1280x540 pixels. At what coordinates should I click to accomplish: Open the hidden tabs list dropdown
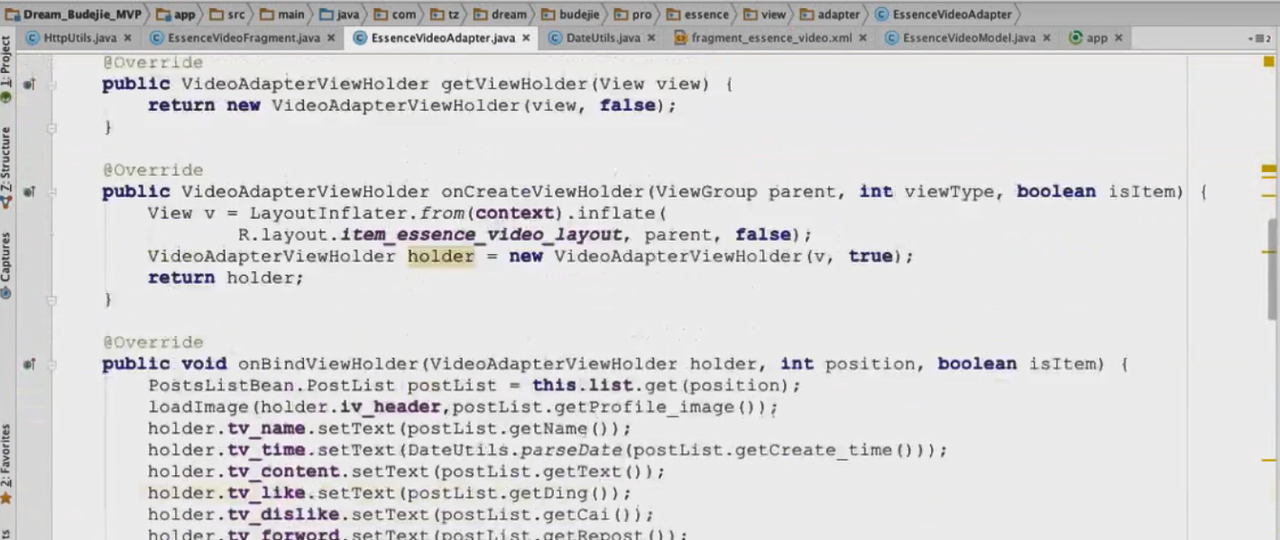1261,38
